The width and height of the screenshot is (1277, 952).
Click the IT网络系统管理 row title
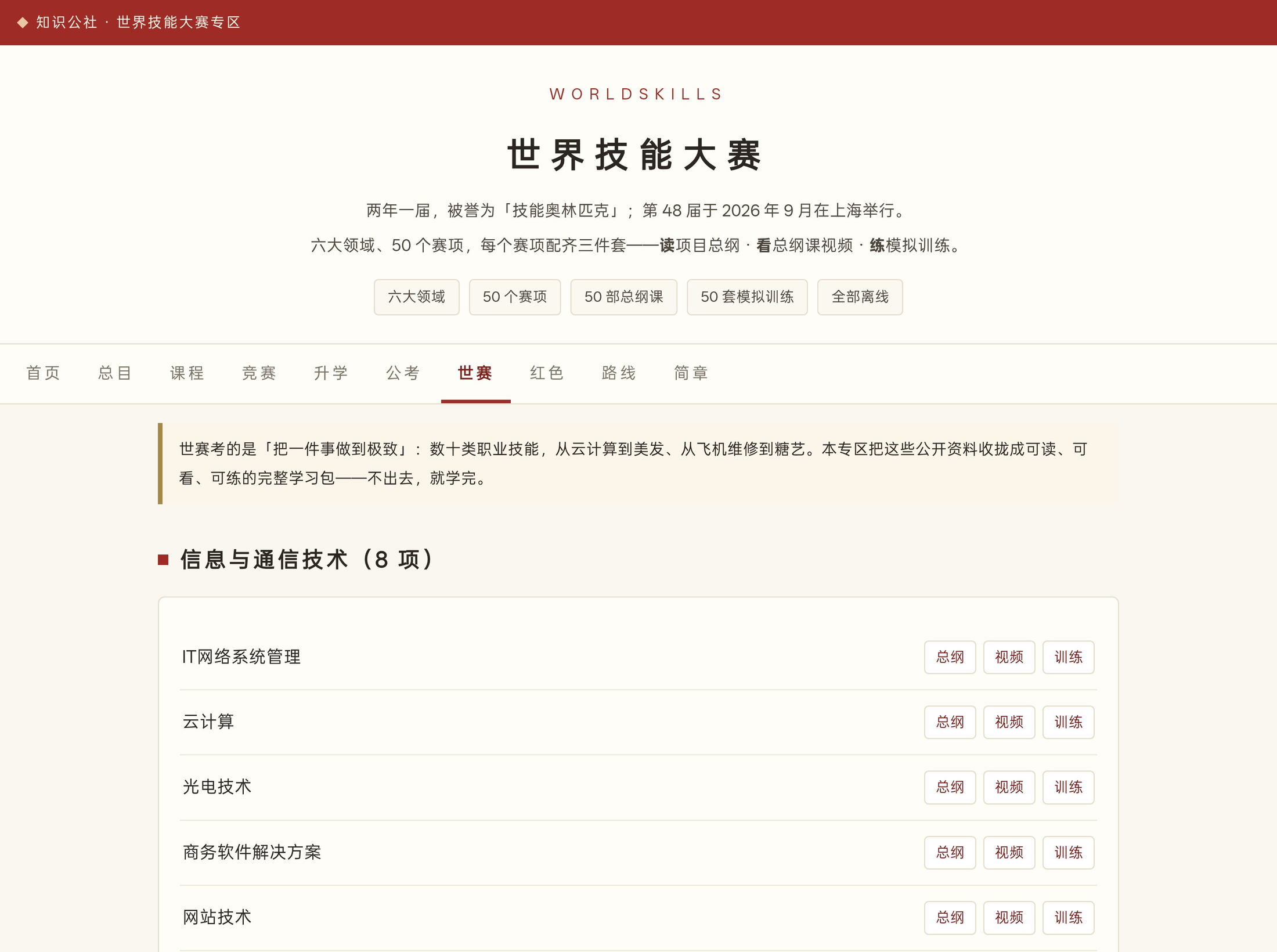tap(241, 657)
